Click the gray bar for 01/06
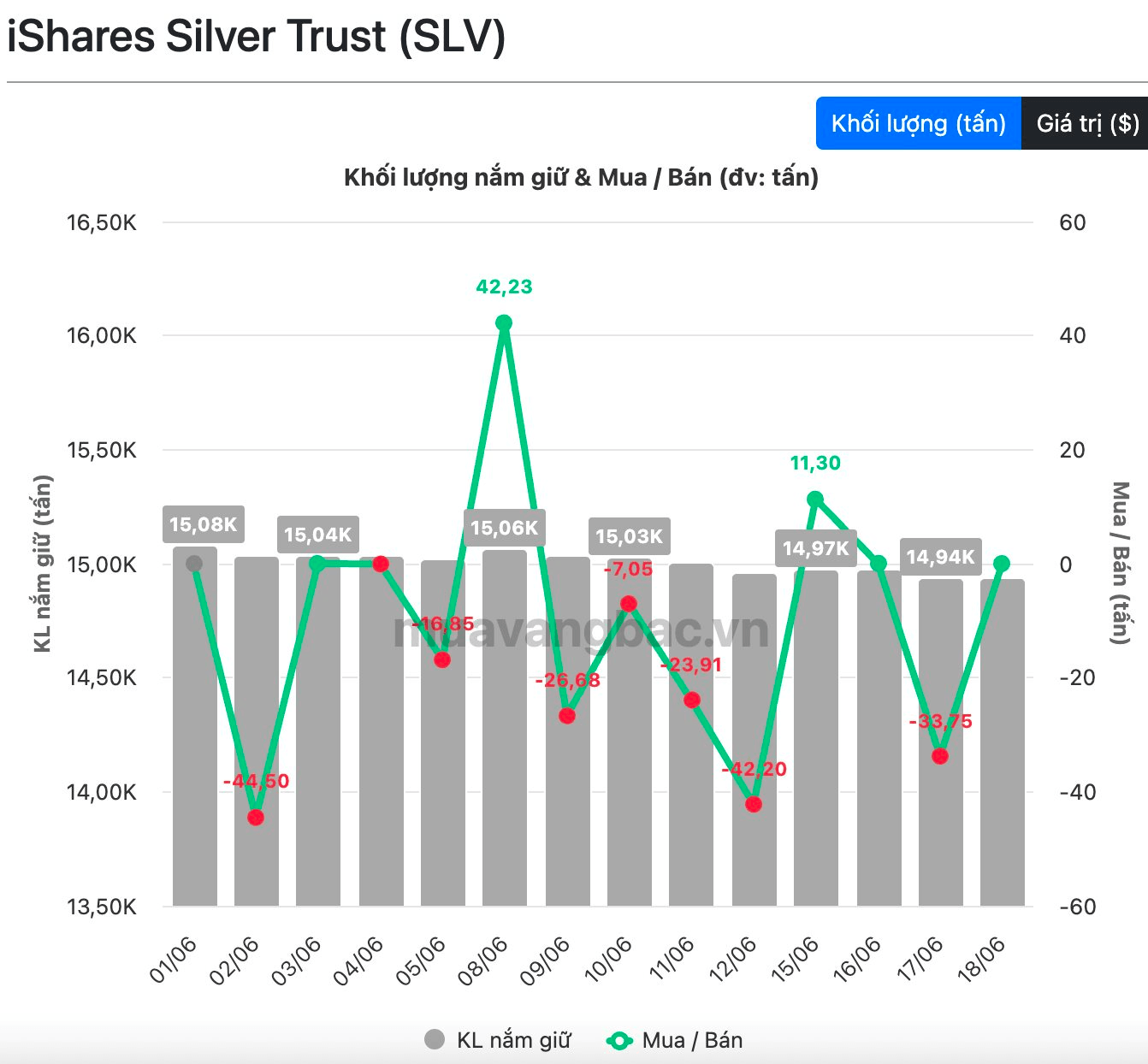The width and height of the screenshot is (1148, 1064). pos(195,726)
